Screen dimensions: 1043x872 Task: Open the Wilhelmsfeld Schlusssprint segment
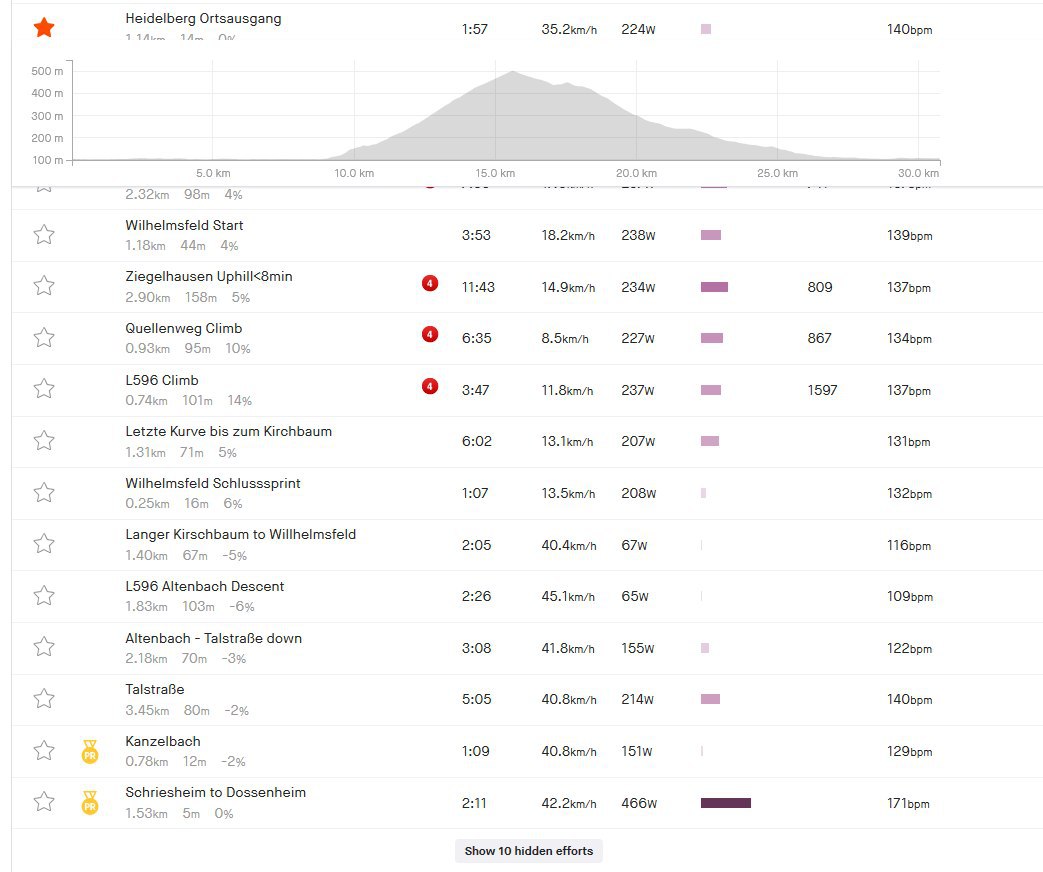click(x=213, y=483)
